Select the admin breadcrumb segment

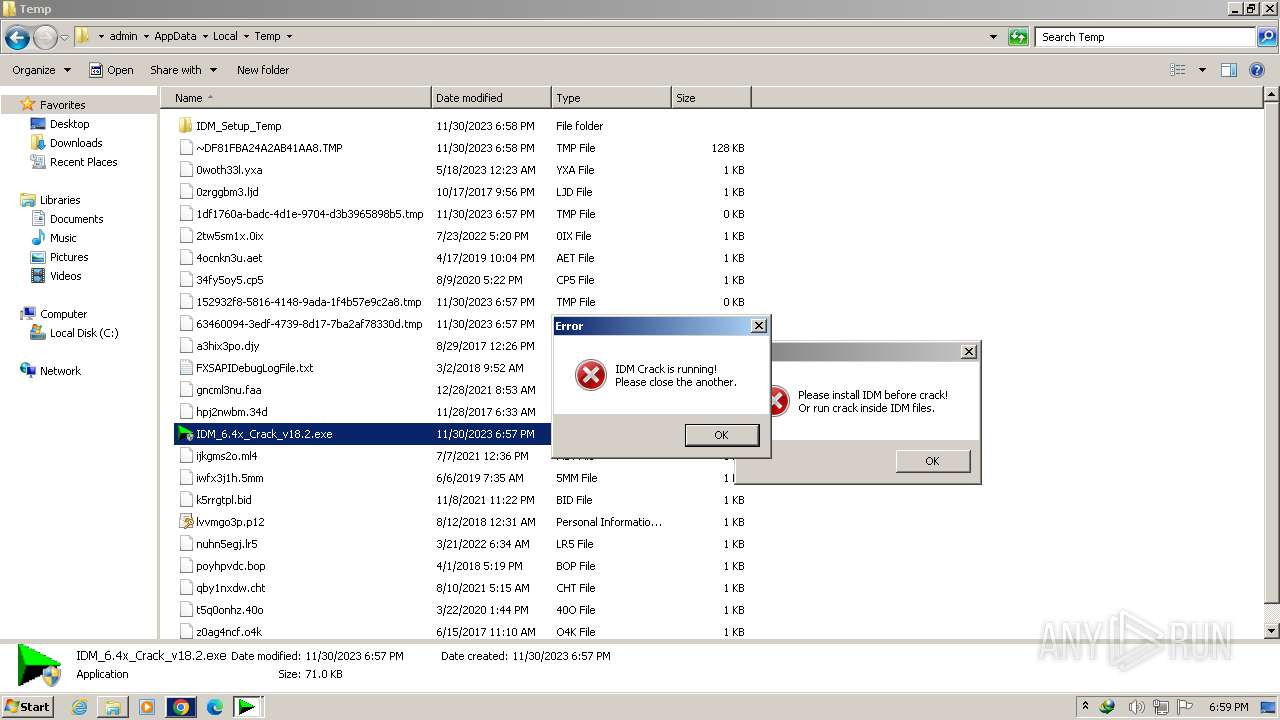click(123, 36)
